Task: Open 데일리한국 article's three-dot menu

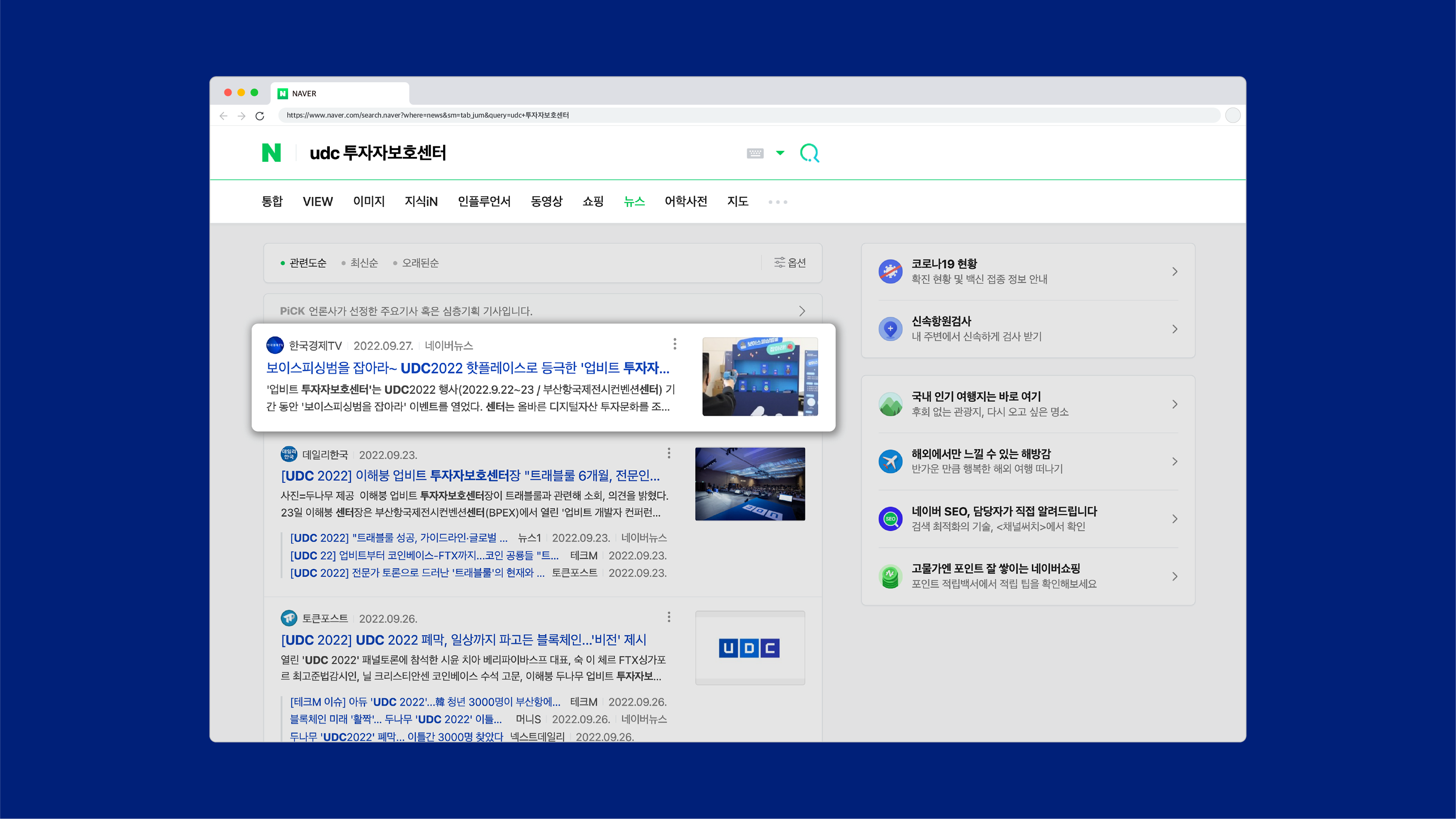Action: point(669,453)
